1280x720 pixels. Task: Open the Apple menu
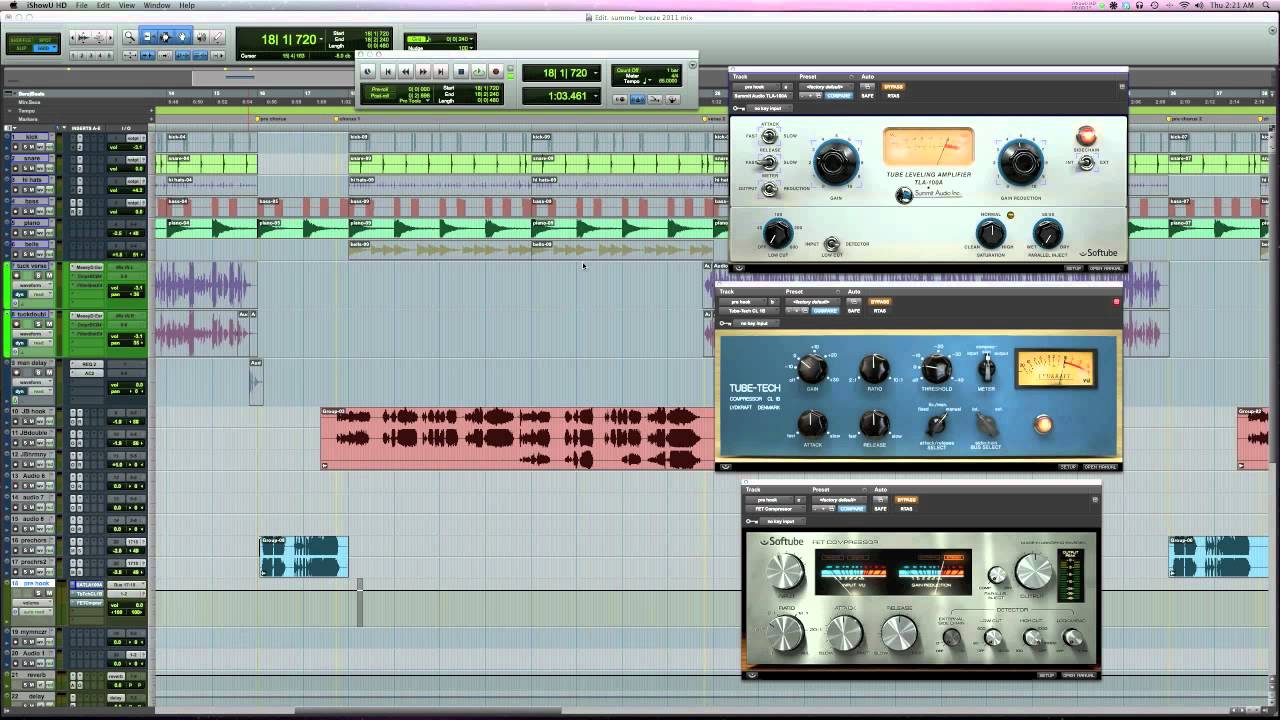point(12,5)
